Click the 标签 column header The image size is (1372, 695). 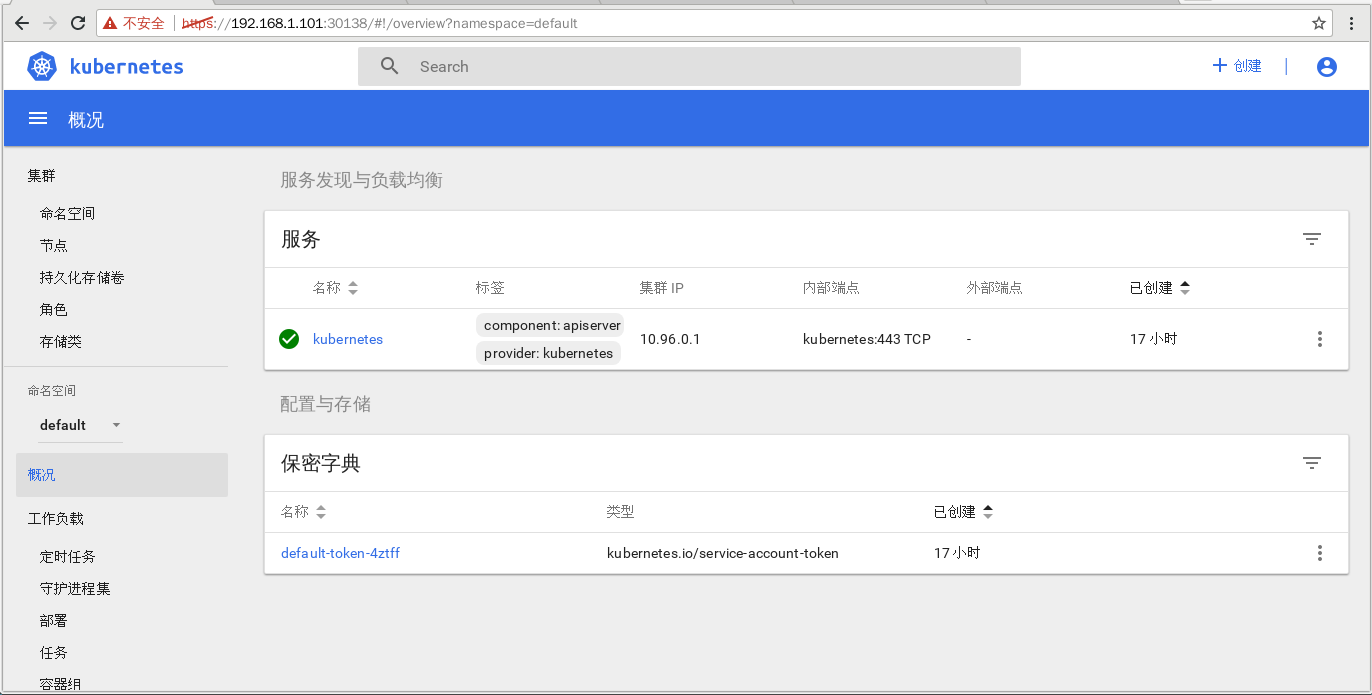click(x=490, y=288)
